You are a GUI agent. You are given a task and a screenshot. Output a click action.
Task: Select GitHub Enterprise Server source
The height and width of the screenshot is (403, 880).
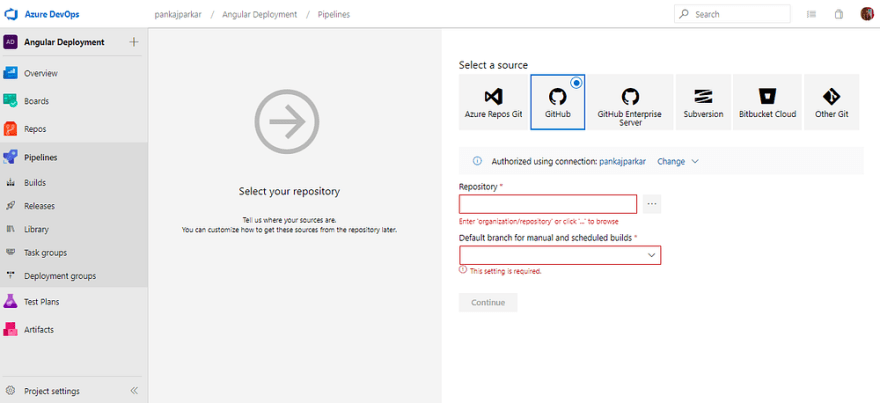pyautogui.click(x=629, y=102)
